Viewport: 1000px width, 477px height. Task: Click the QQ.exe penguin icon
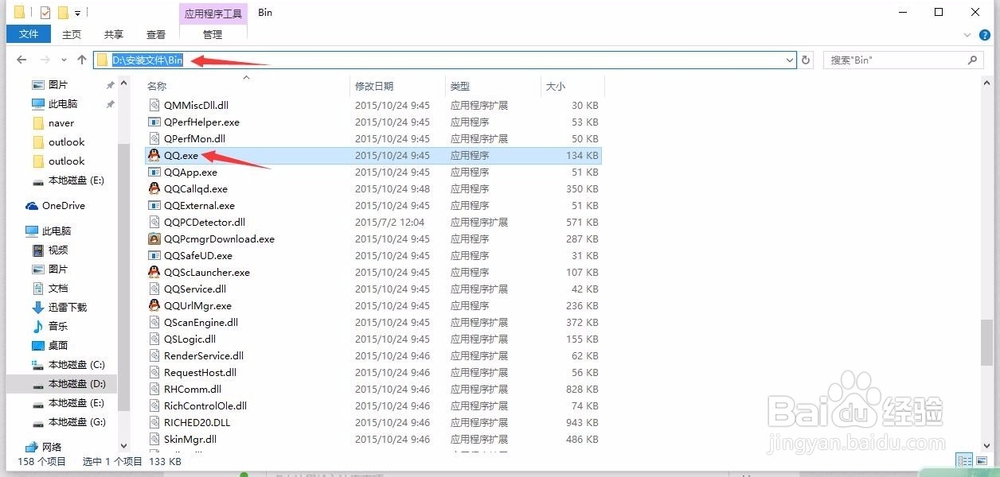pos(153,155)
